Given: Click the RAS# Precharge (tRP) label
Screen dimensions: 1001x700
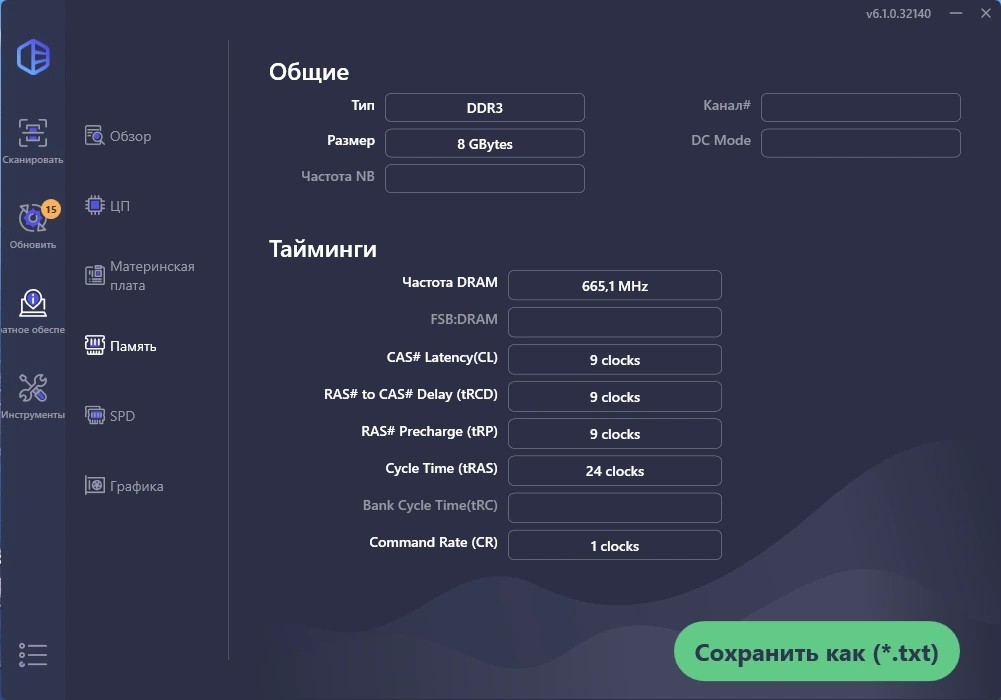Looking at the screenshot, I should point(429,431).
